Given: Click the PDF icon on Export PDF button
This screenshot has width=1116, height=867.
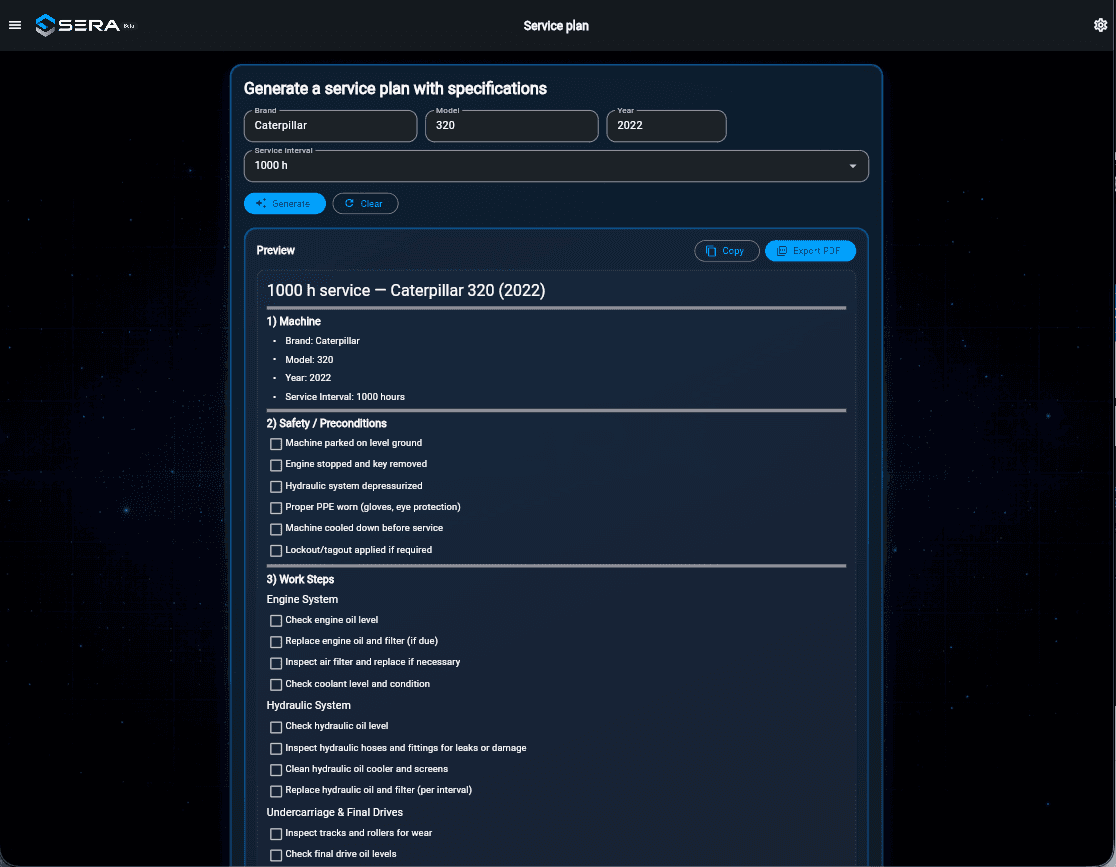Looking at the screenshot, I should (784, 250).
